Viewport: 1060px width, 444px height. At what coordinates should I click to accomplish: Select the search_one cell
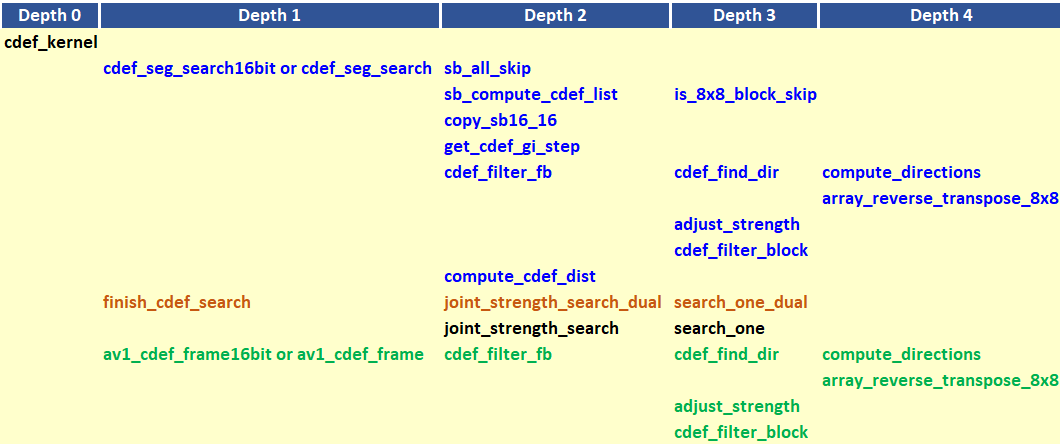pos(719,328)
